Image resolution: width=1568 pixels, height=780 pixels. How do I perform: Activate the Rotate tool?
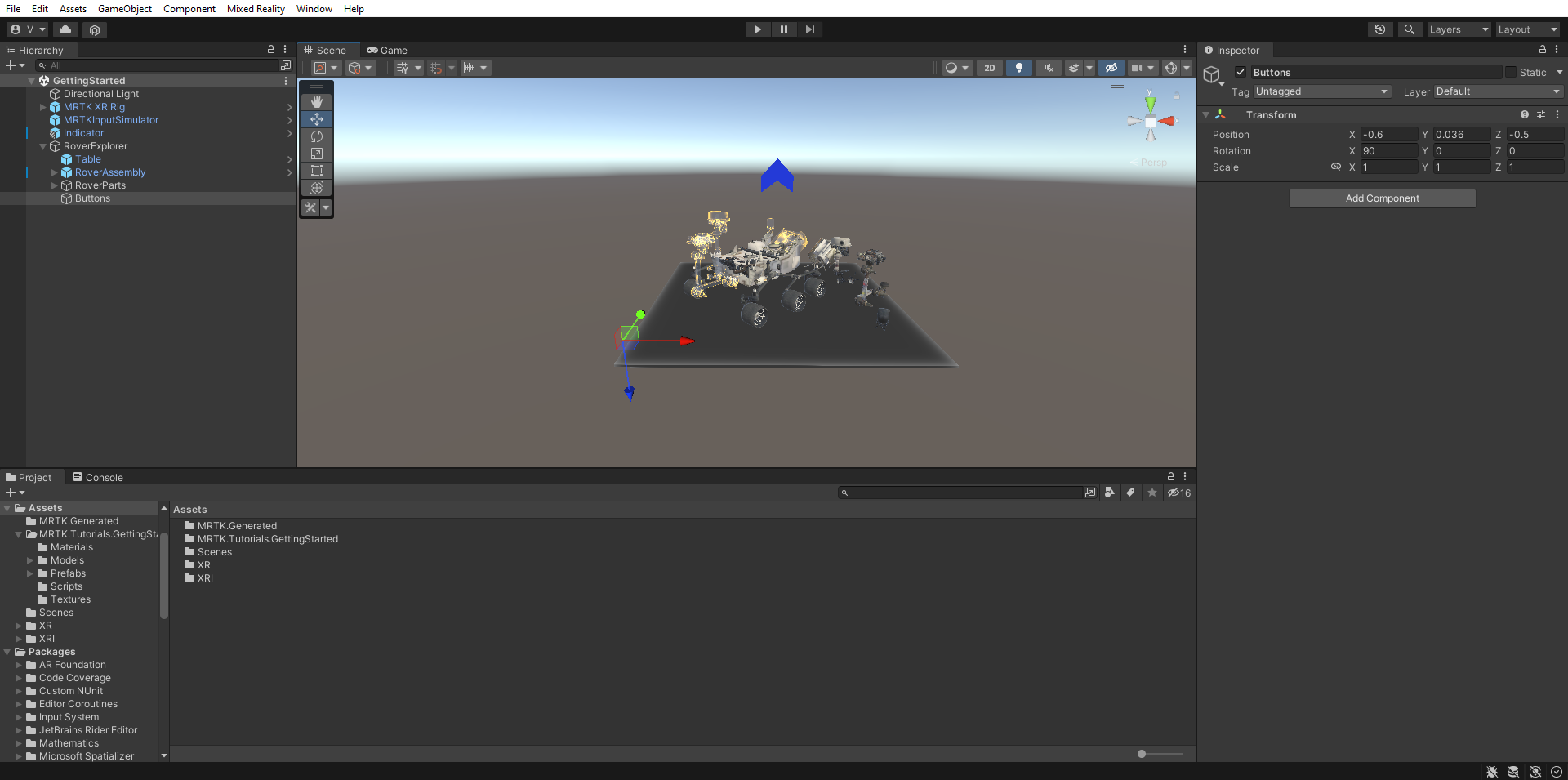point(316,136)
